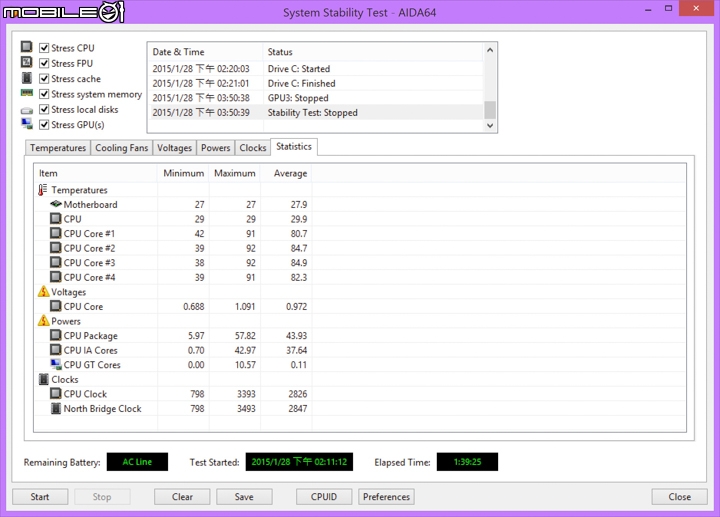The width and height of the screenshot is (720, 517).
Task: Click the AC Line battery status display
Action: (x=137, y=462)
